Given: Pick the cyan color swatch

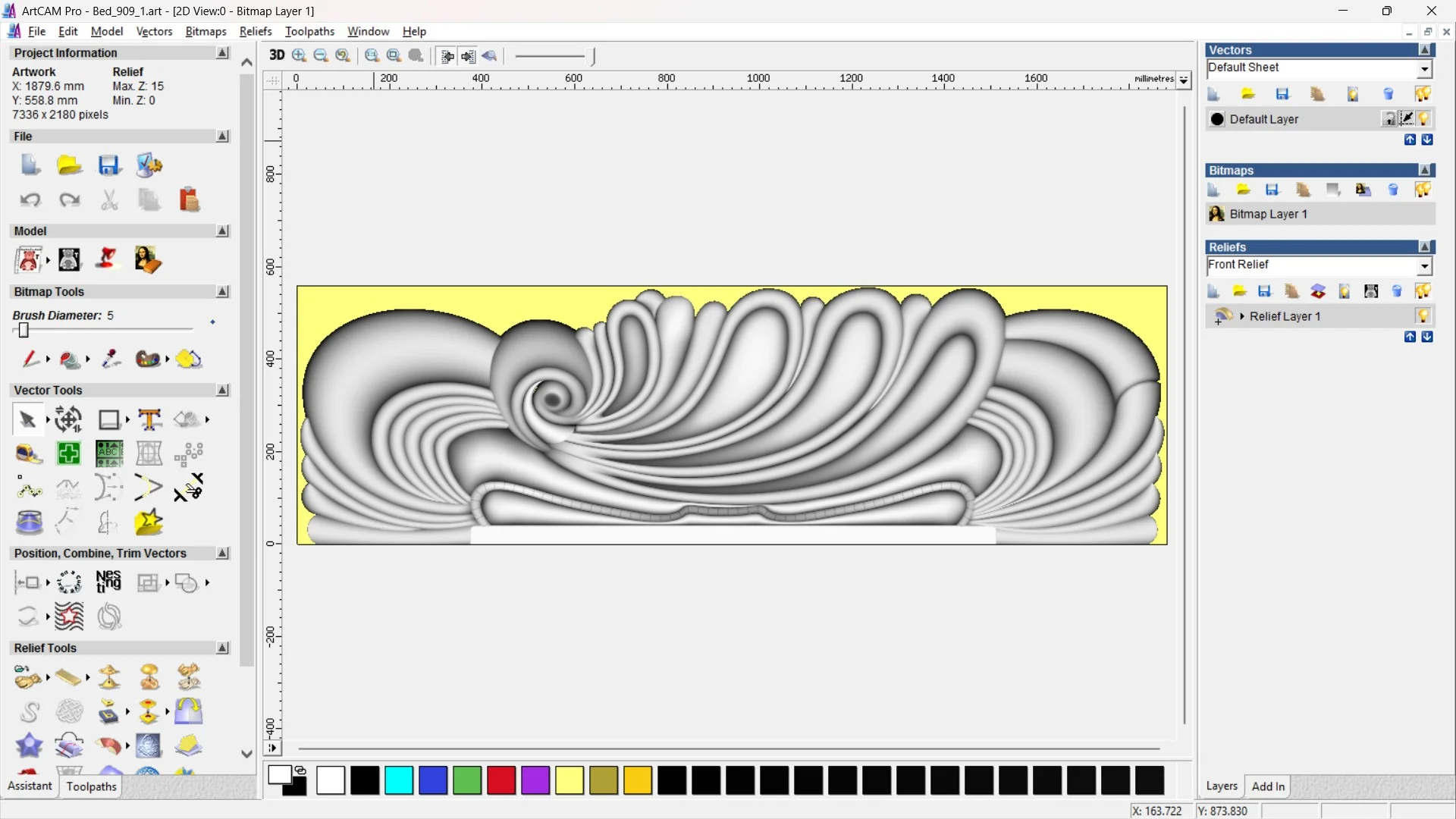Looking at the screenshot, I should click(399, 780).
